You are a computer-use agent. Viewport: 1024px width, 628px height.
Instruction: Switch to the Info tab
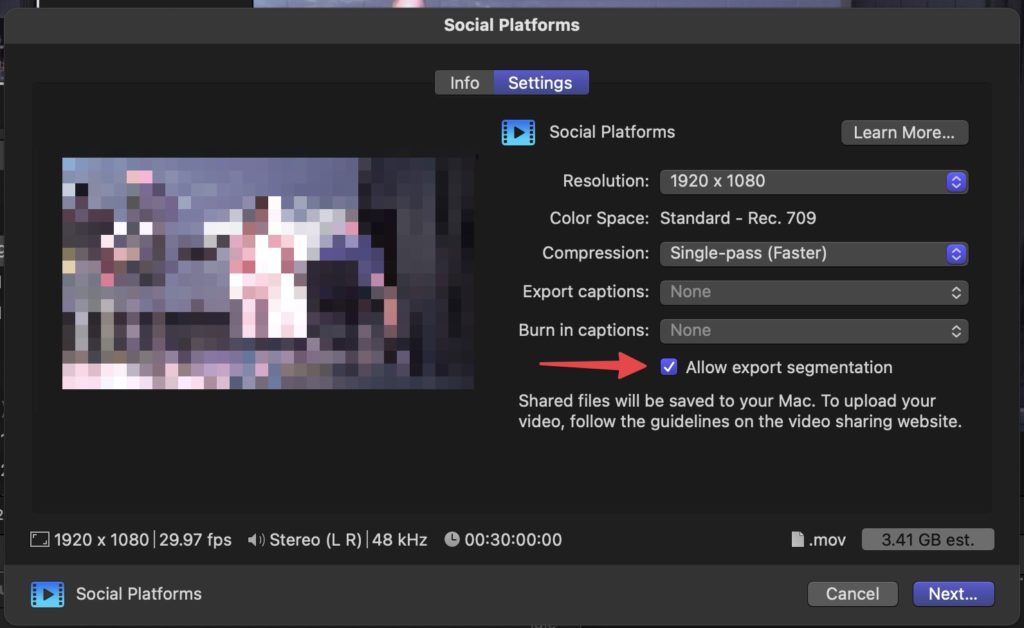(x=464, y=83)
